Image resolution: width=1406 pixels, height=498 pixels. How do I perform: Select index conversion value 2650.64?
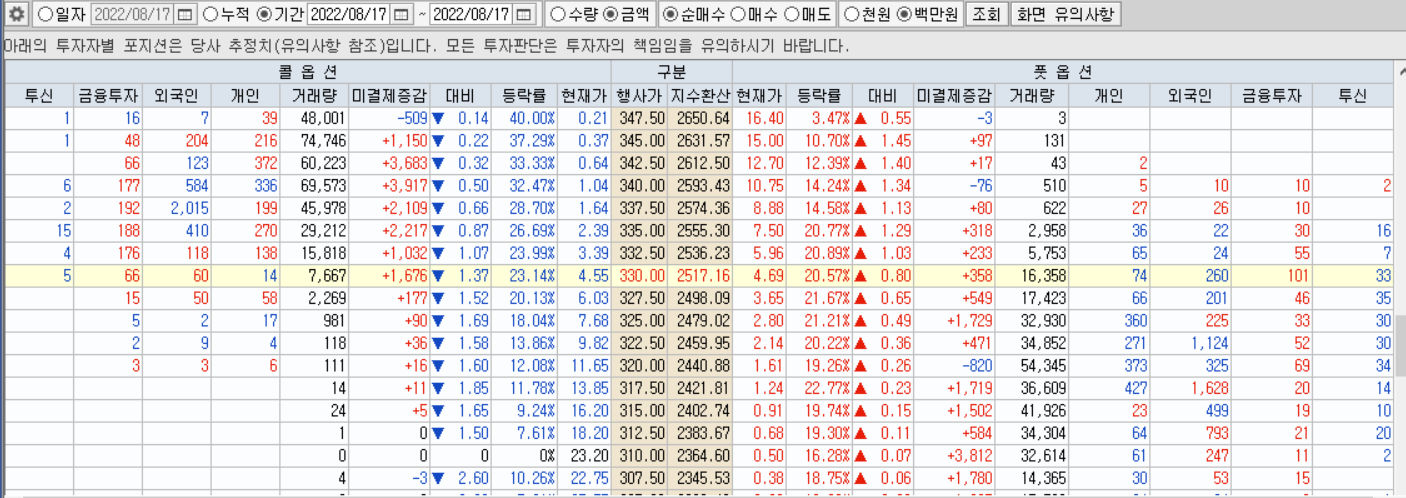pyautogui.click(x=701, y=118)
